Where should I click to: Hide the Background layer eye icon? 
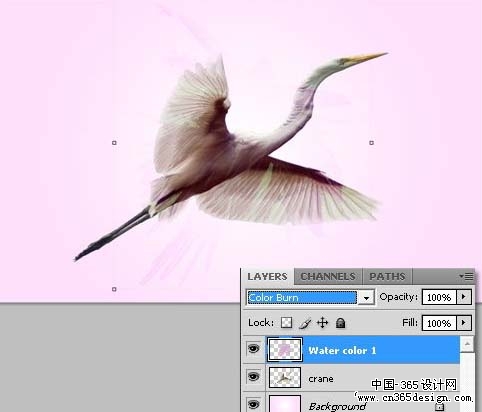[x=254, y=405]
